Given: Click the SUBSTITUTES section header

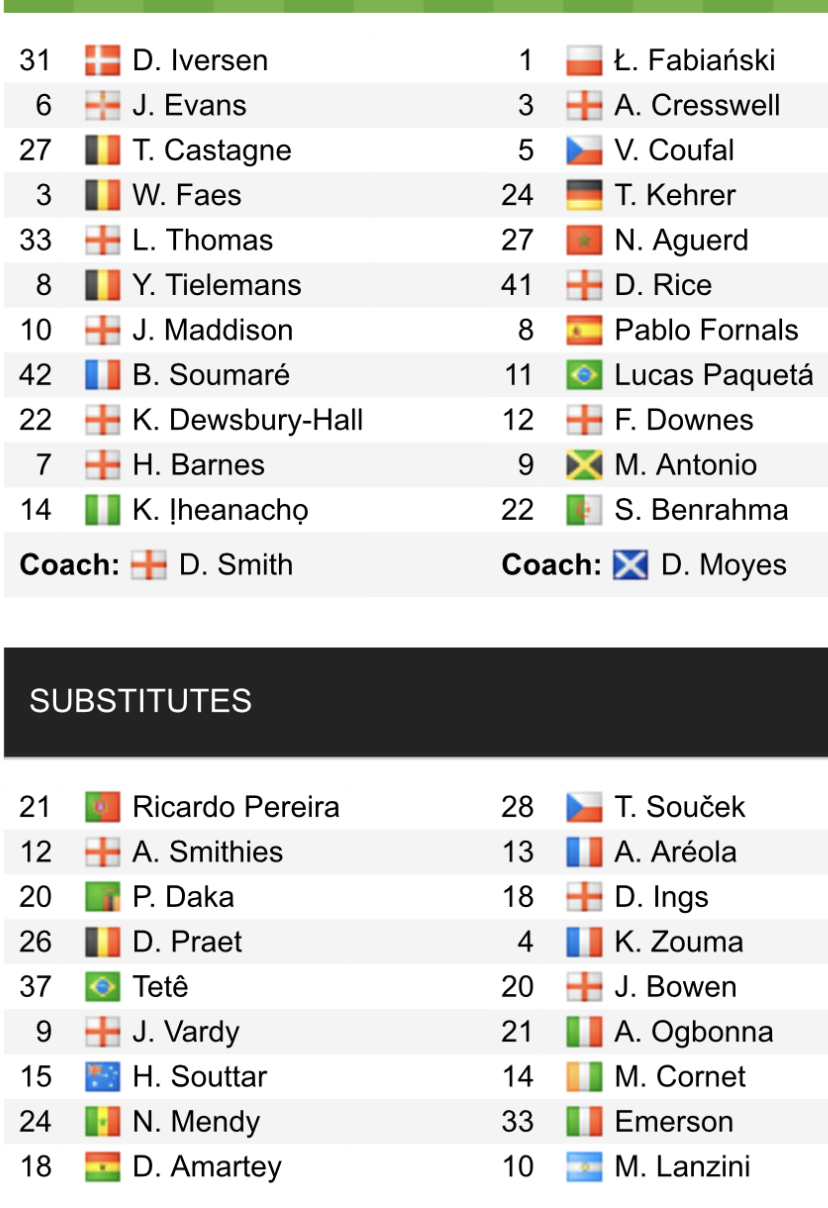Looking at the screenshot, I should coord(140,701).
